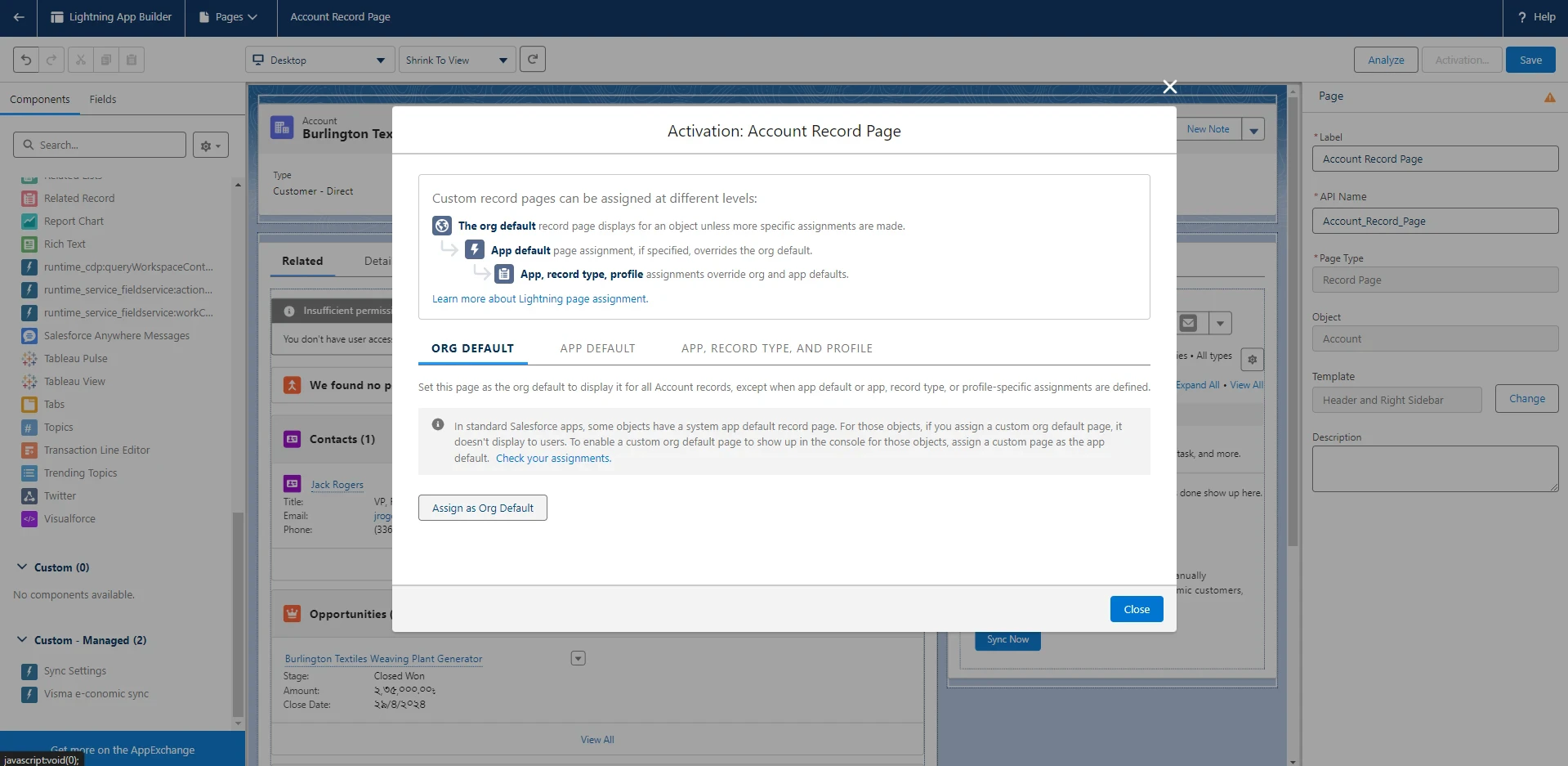Click Assign as Org Default button
Image resolution: width=1568 pixels, height=766 pixels.
point(483,508)
